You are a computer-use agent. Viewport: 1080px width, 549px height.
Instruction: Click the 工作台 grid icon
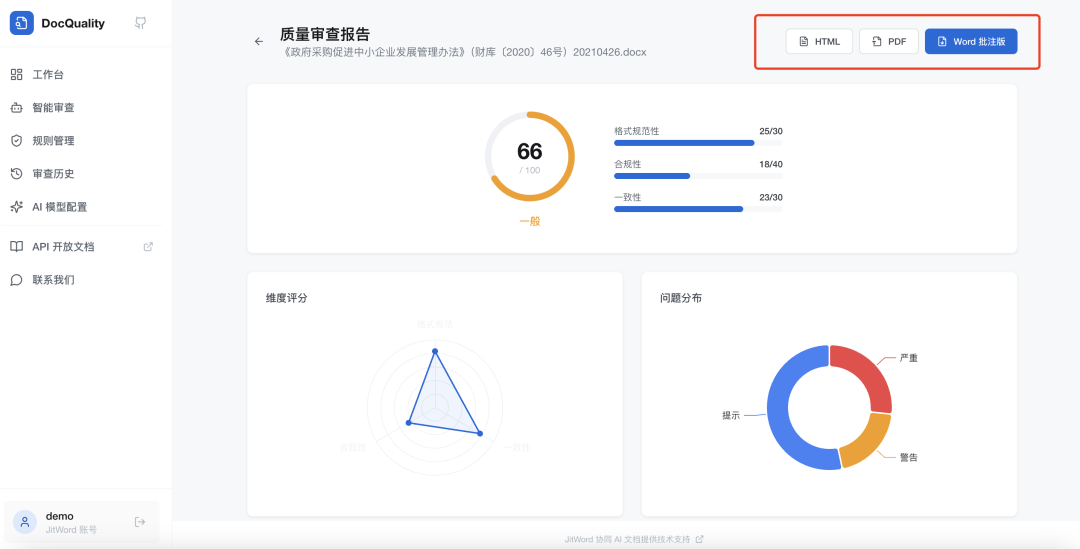coord(17,74)
